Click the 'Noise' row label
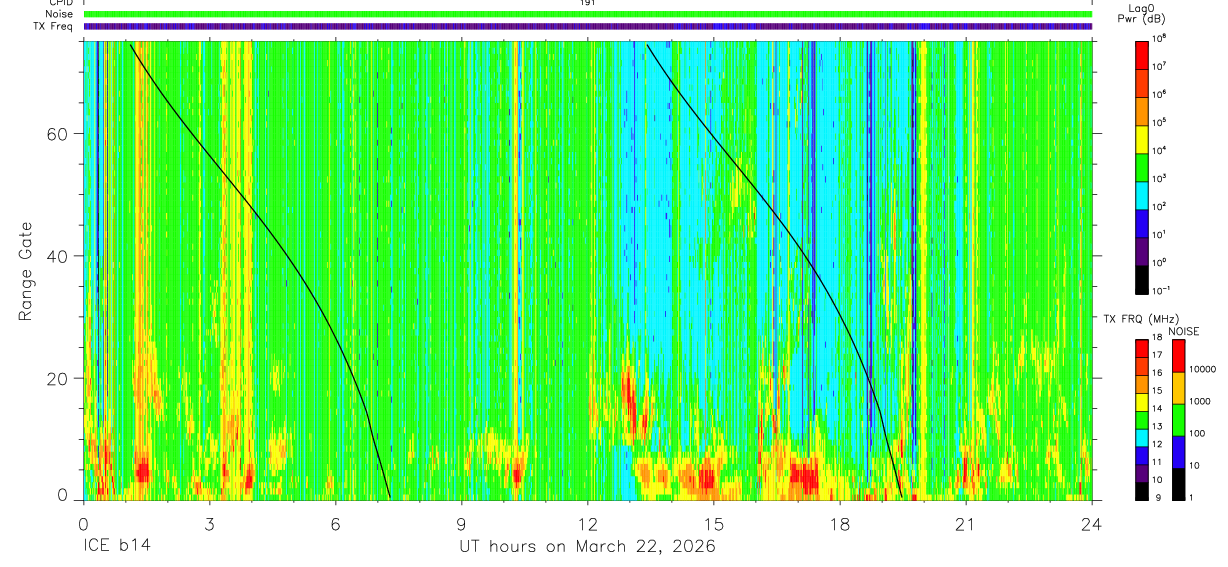Viewport: 1228px width, 567px height. [59, 15]
